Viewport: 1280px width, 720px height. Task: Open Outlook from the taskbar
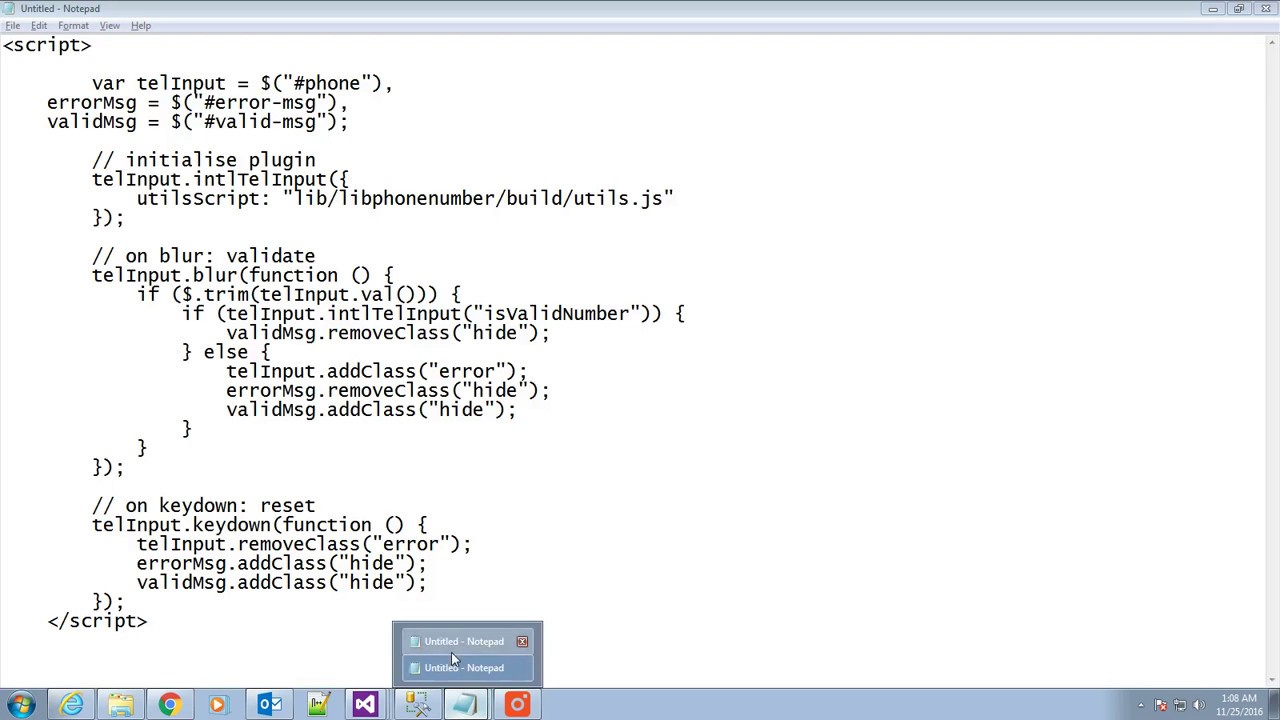pyautogui.click(x=268, y=705)
